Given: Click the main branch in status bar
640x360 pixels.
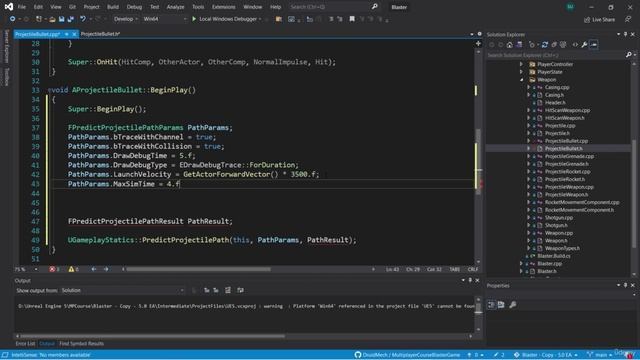Looking at the screenshot, I should (x=600, y=355).
